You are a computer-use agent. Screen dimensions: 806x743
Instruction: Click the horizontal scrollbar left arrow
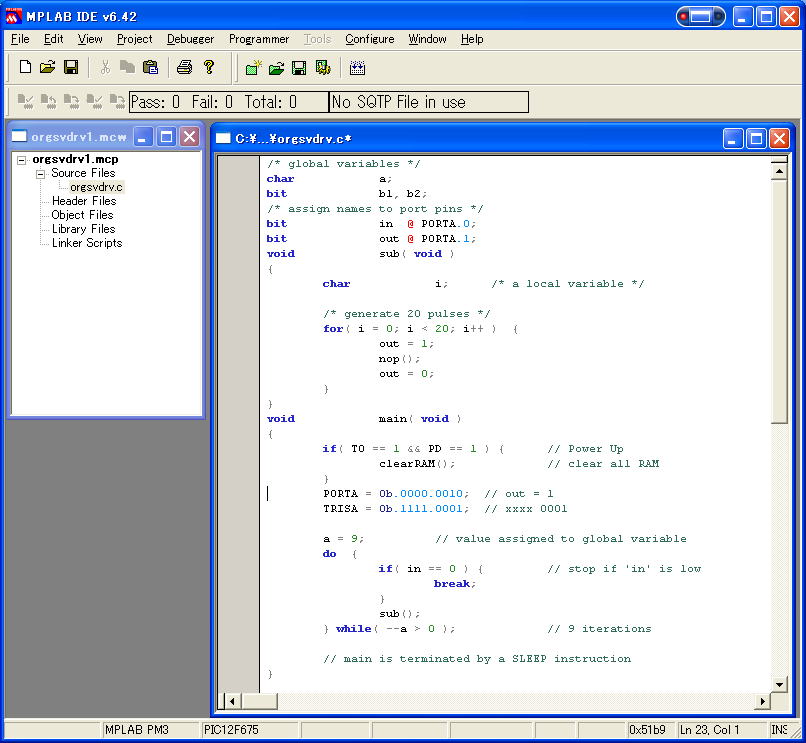pos(231,700)
